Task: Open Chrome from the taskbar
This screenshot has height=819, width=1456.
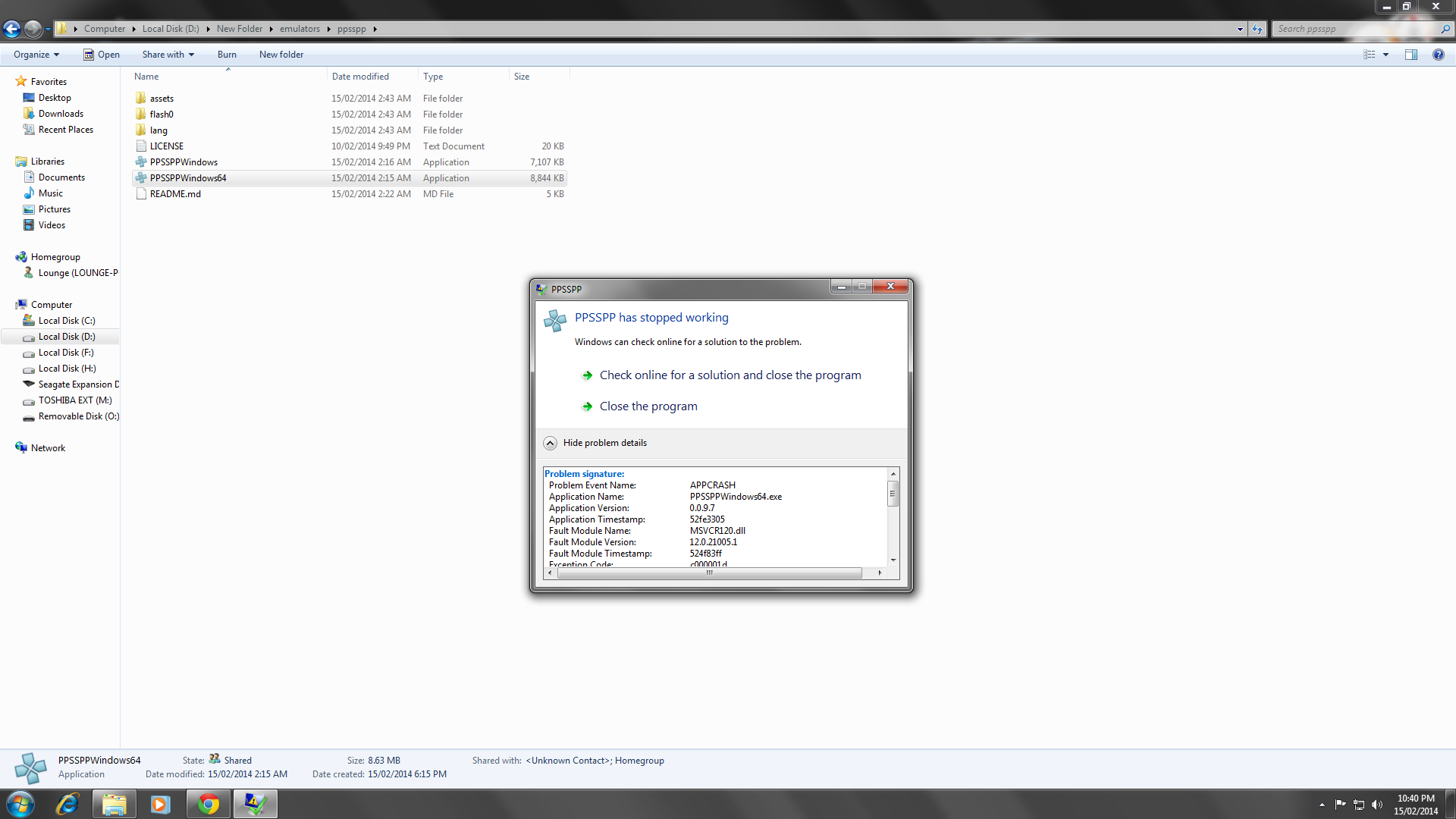Action: point(208,804)
